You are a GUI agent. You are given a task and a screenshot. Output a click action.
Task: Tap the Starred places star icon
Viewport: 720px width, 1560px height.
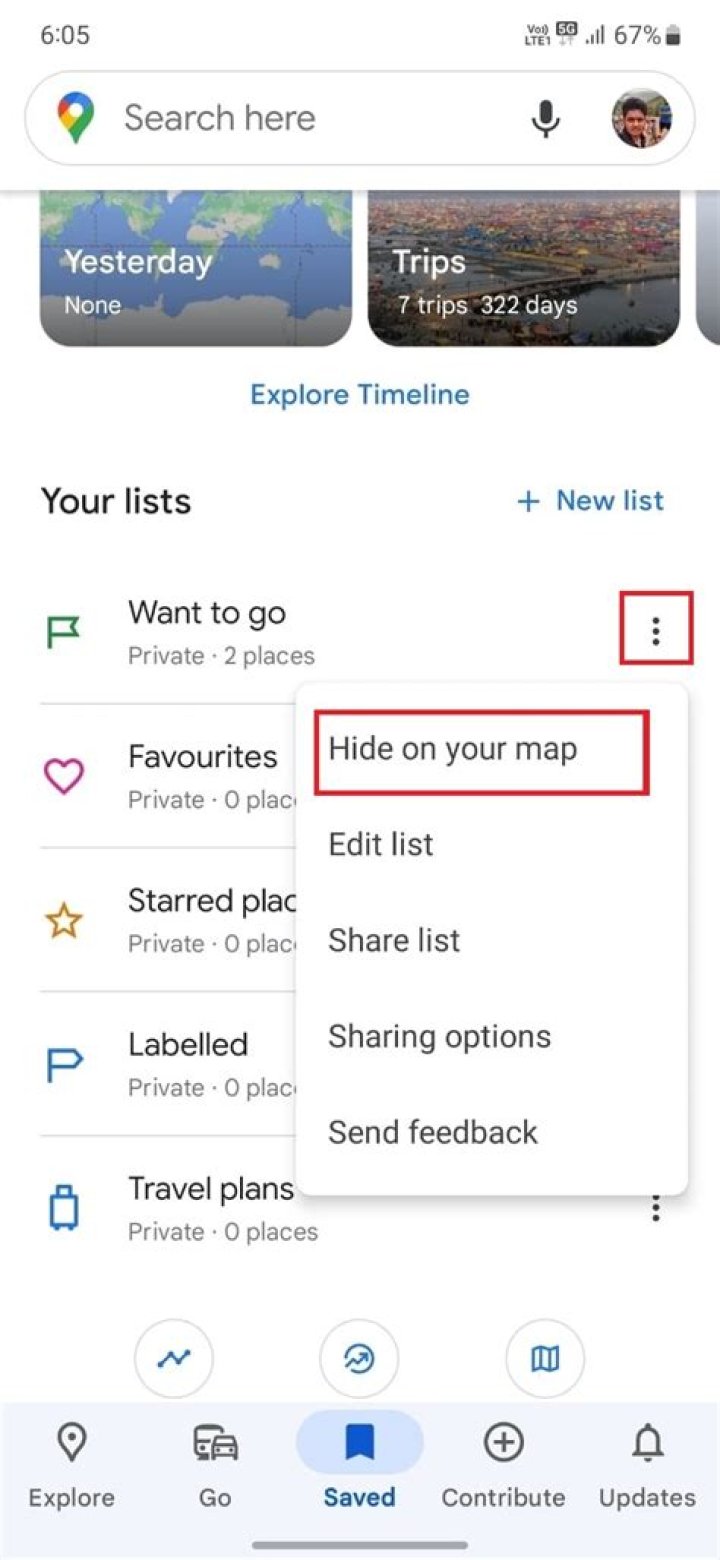(x=63, y=919)
